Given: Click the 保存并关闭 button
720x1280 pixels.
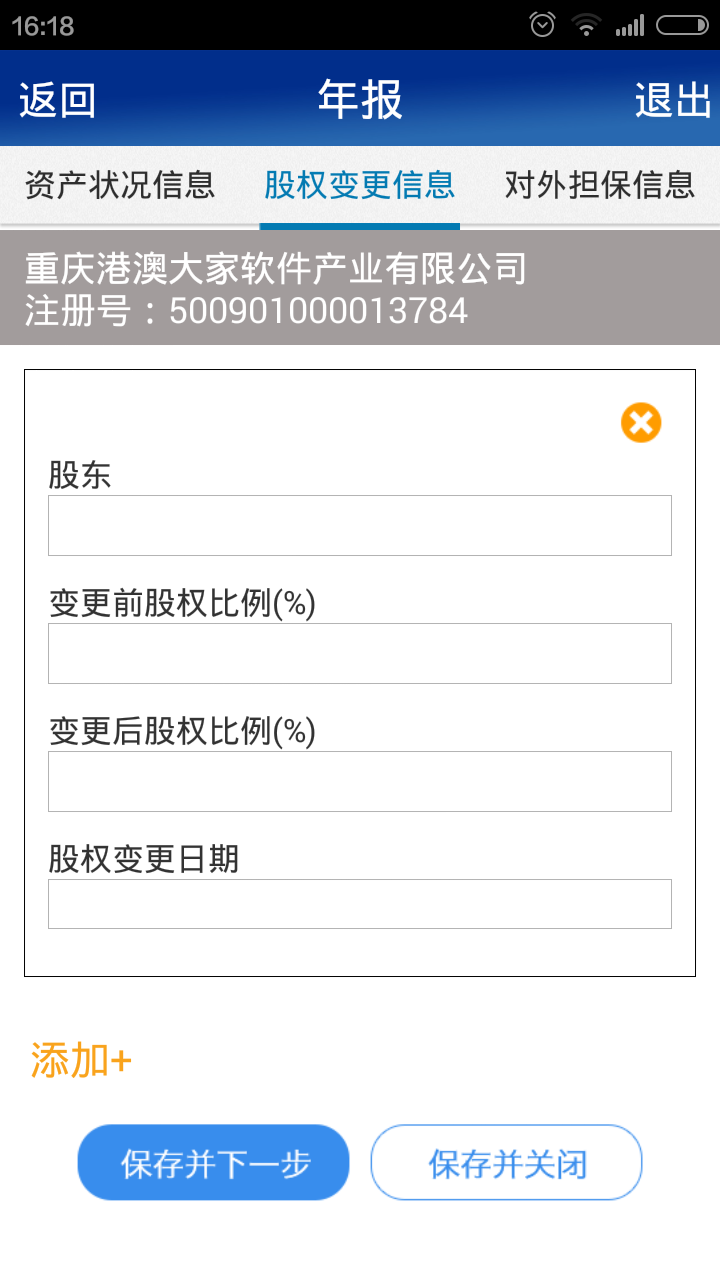Looking at the screenshot, I should point(506,1163).
